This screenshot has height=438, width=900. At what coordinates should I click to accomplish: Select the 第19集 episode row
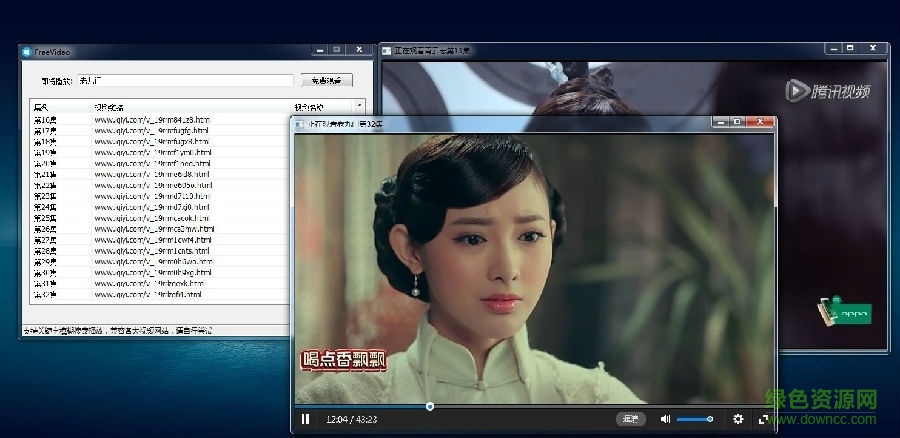tap(160, 153)
